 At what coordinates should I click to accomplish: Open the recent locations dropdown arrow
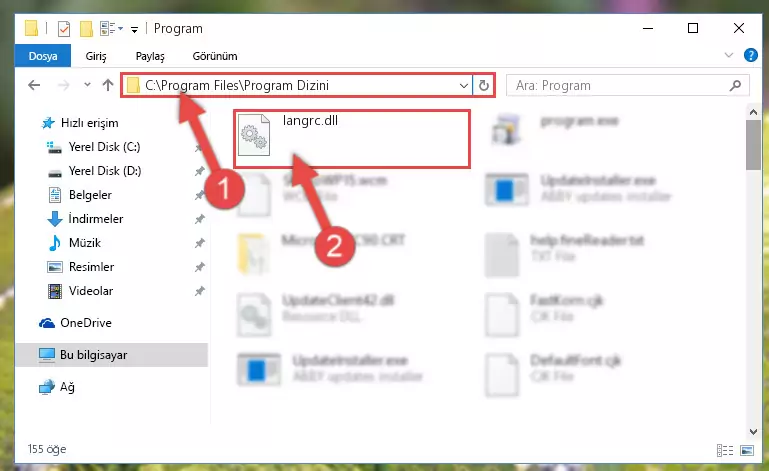pyautogui.click(x=87, y=85)
